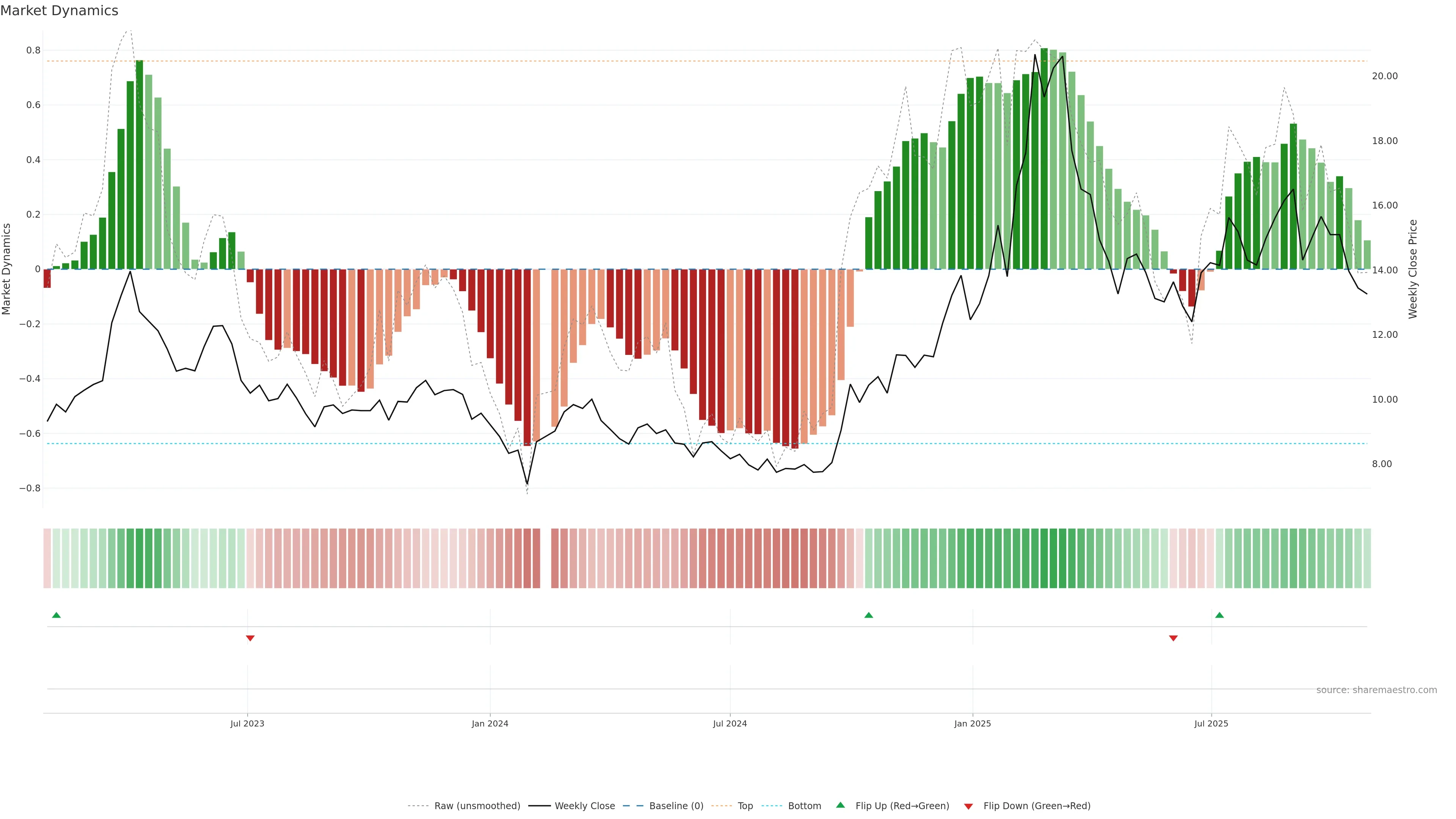Image resolution: width=1456 pixels, height=819 pixels.
Task: Click the Market Dynamics chart title
Action: tap(60, 11)
